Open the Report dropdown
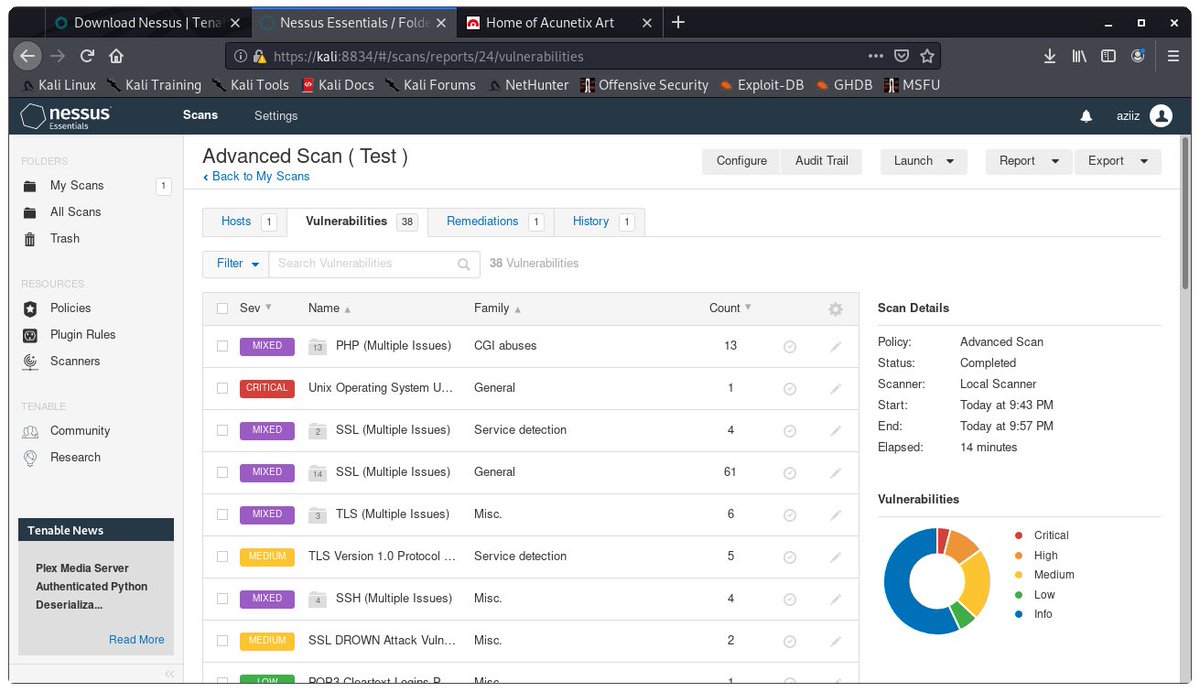 tap(1029, 161)
